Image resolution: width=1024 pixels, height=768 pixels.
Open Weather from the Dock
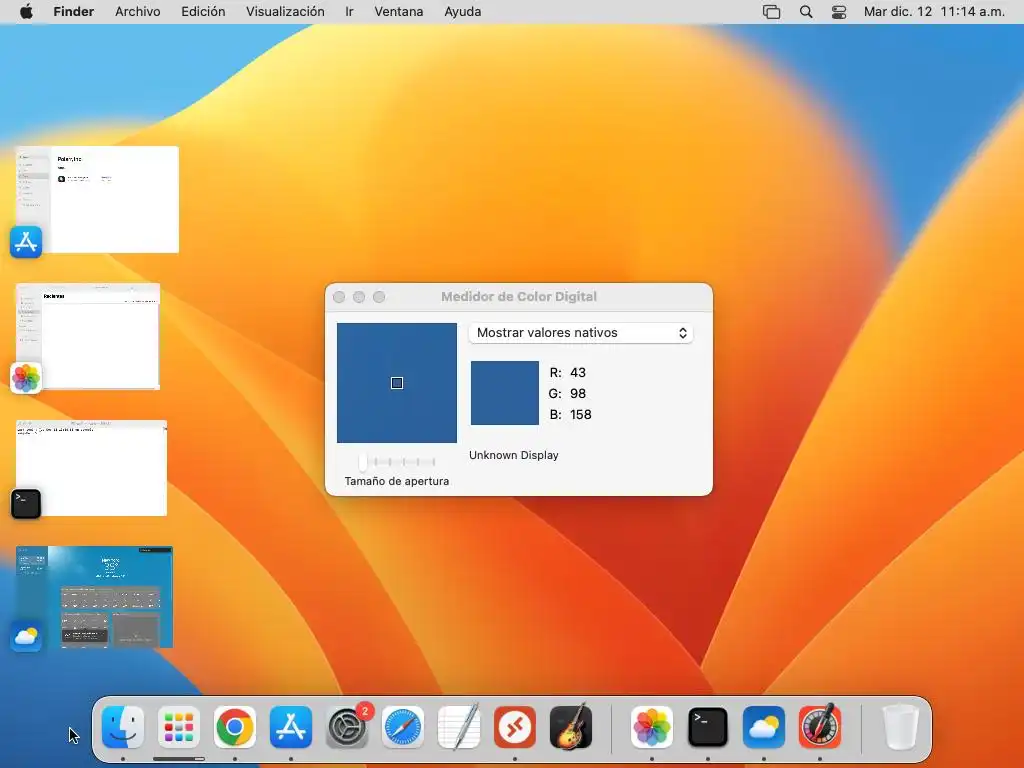pyautogui.click(x=764, y=727)
